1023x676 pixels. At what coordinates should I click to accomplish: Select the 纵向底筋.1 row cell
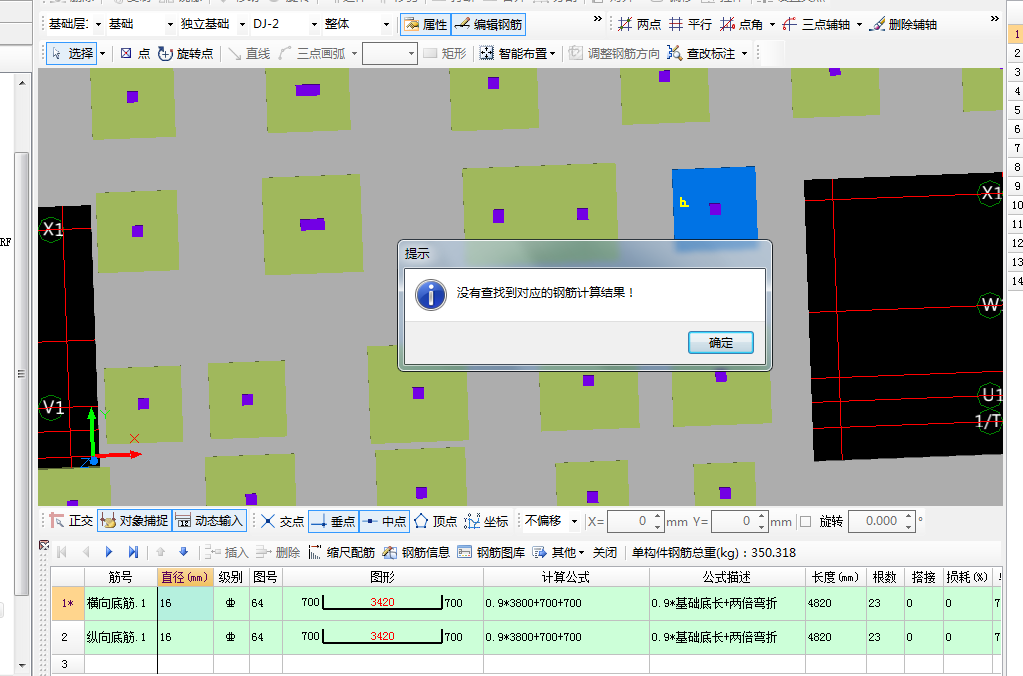[x=121, y=637]
